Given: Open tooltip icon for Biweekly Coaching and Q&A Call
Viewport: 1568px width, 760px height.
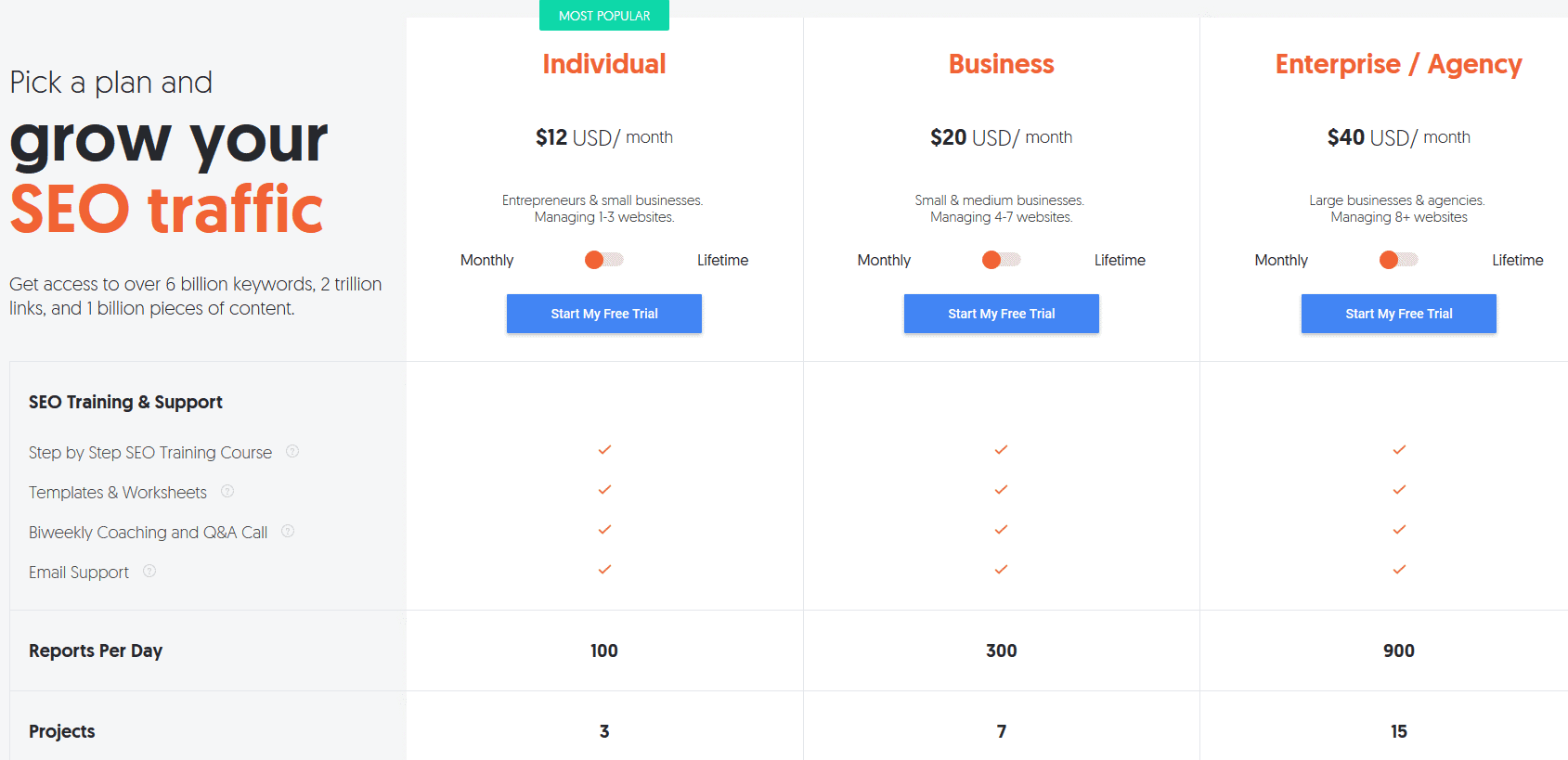Looking at the screenshot, I should coord(288,532).
